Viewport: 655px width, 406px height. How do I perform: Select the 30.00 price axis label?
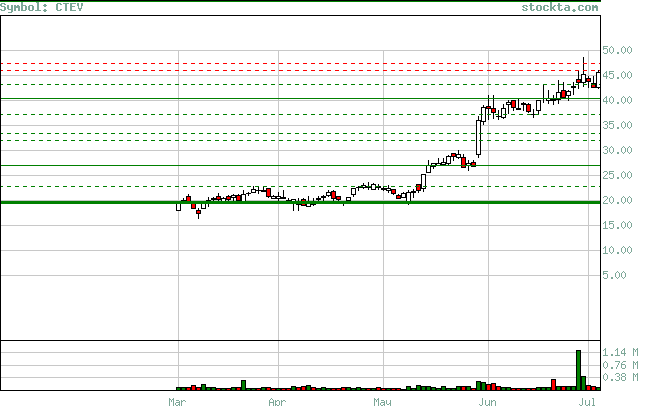(x=617, y=150)
